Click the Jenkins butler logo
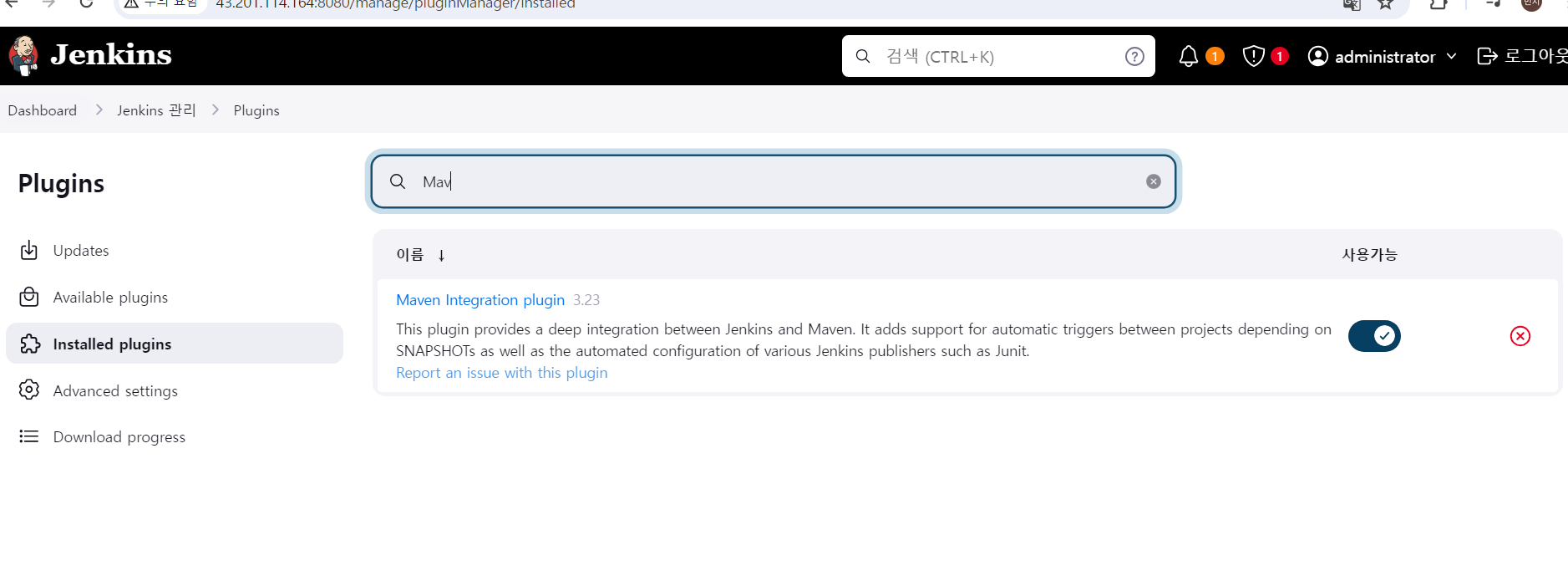 (x=23, y=56)
